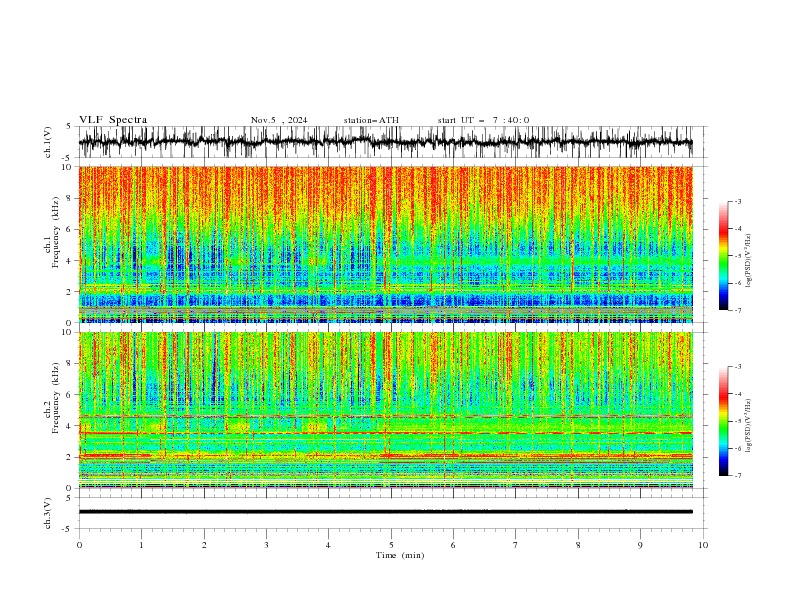Click the "station=ATH" label
Image resolution: width=792 pixels, height=612 pixels.
371,120
